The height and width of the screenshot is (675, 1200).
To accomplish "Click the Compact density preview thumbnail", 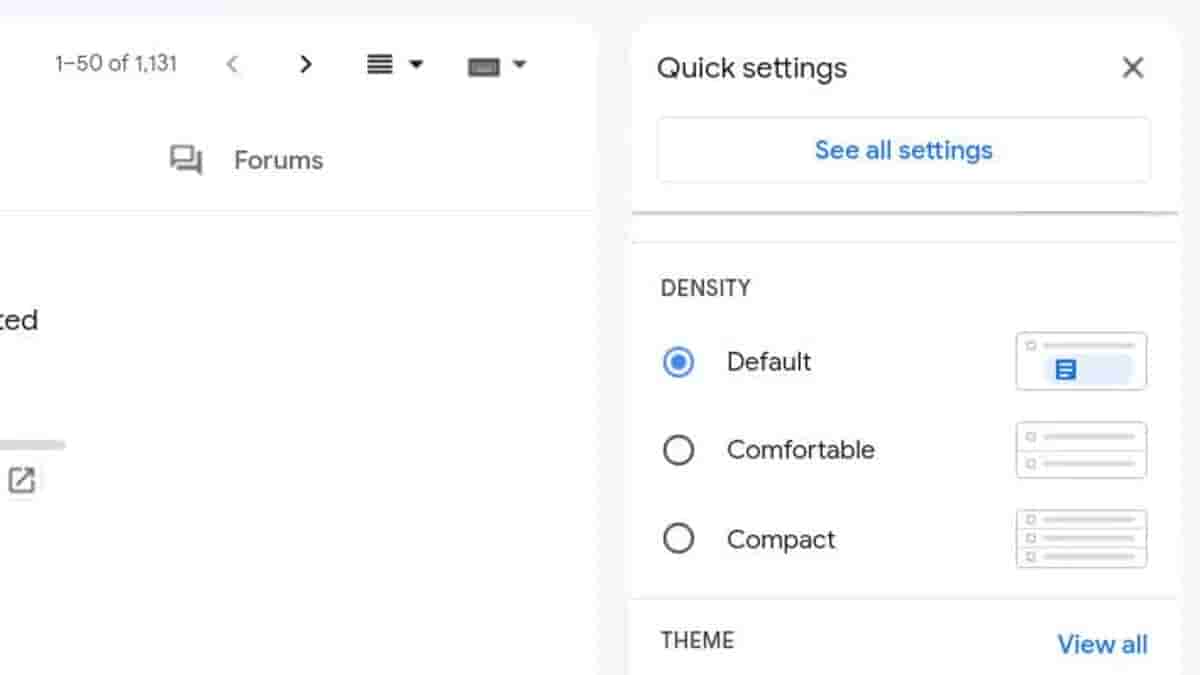I will coord(1080,538).
